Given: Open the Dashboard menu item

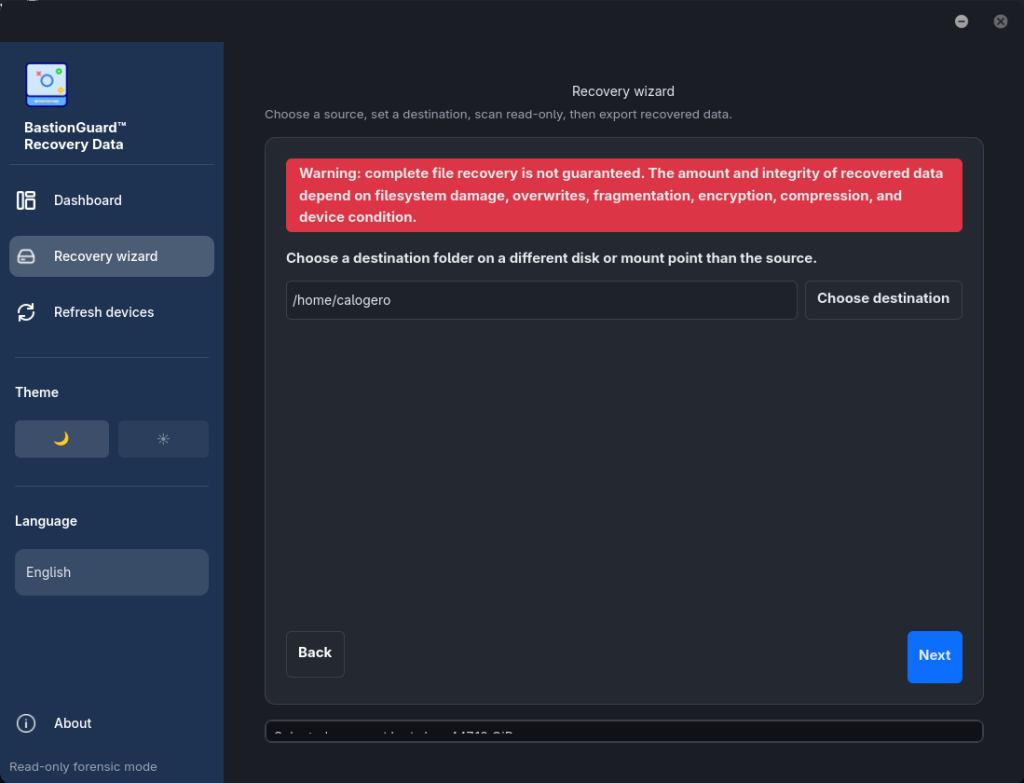Looking at the screenshot, I should (112, 200).
